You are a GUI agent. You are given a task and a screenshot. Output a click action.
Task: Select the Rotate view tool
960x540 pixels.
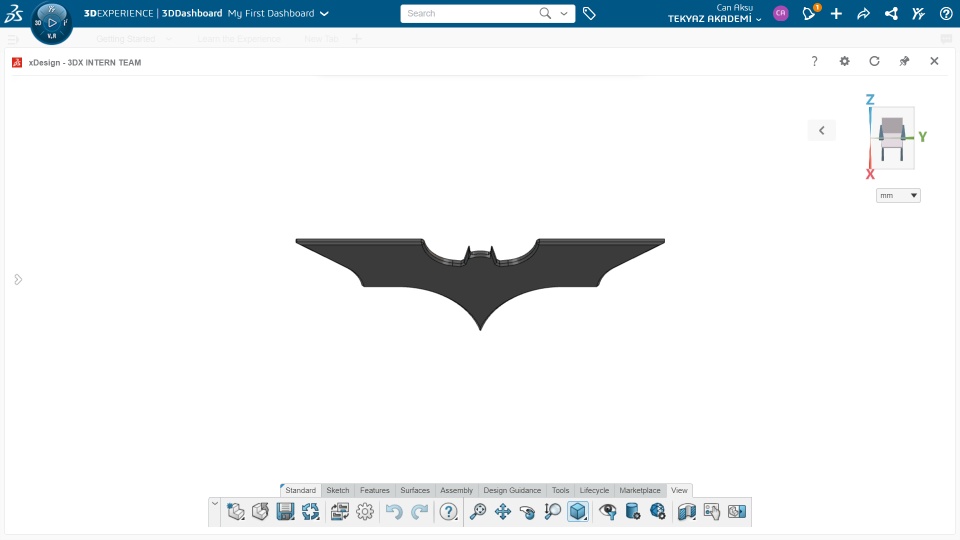pos(527,511)
